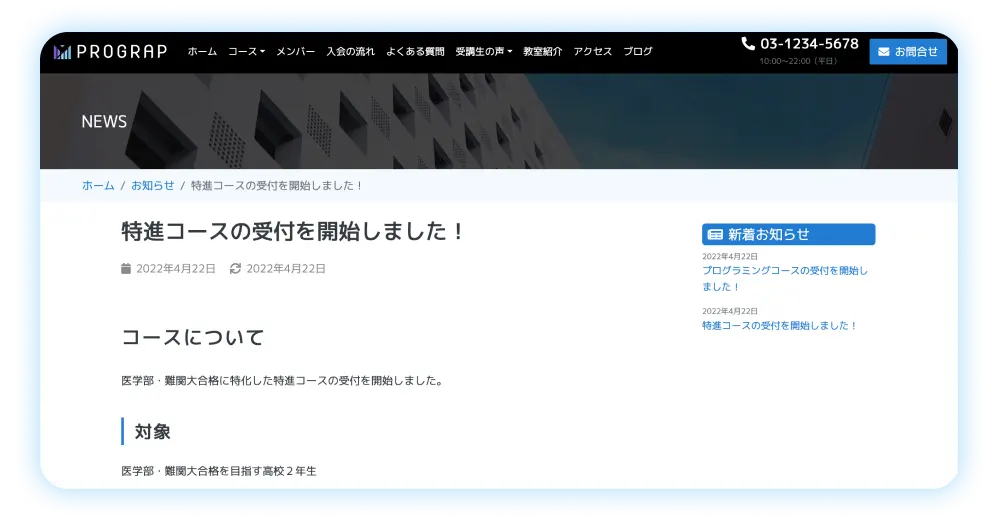1000x526 pixels.
Task: Click the article title 特進コースの受付を開始しました！
Action: pos(293,231)
